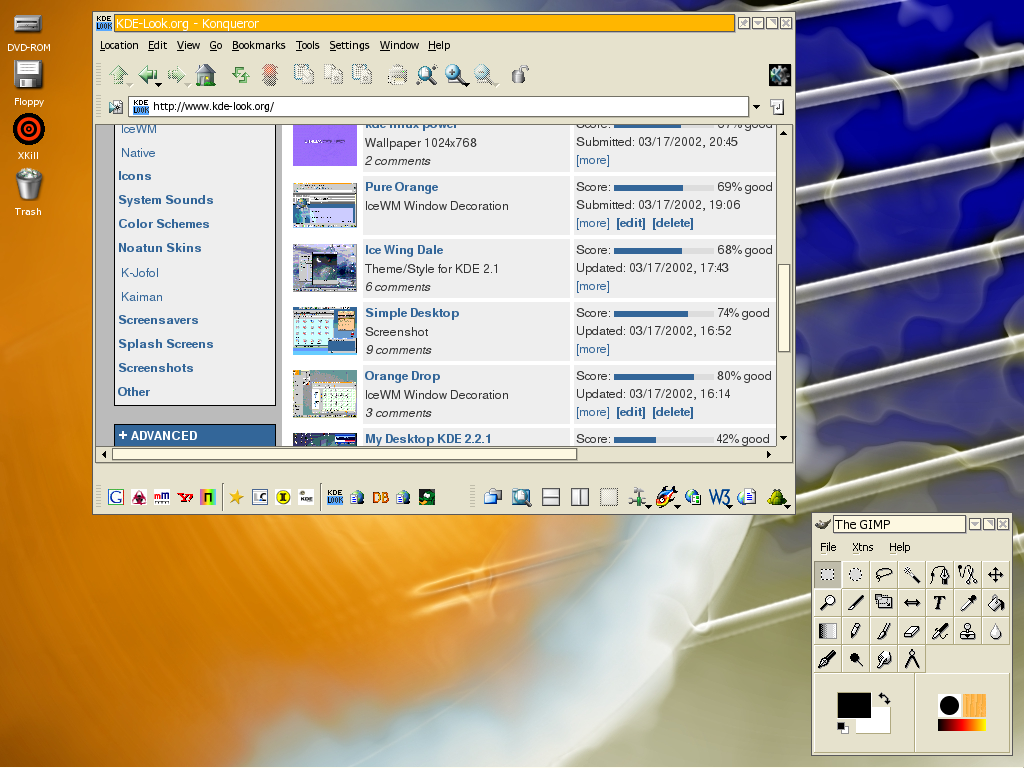
Task: Select the Clone stamp tool in GIMP
Action: [x=968, y=631]
